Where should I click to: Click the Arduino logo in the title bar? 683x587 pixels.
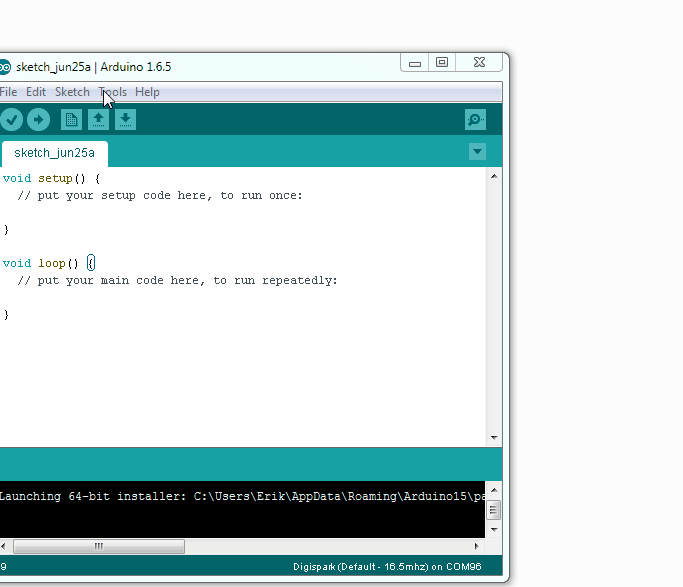click(x=4, y=67)
